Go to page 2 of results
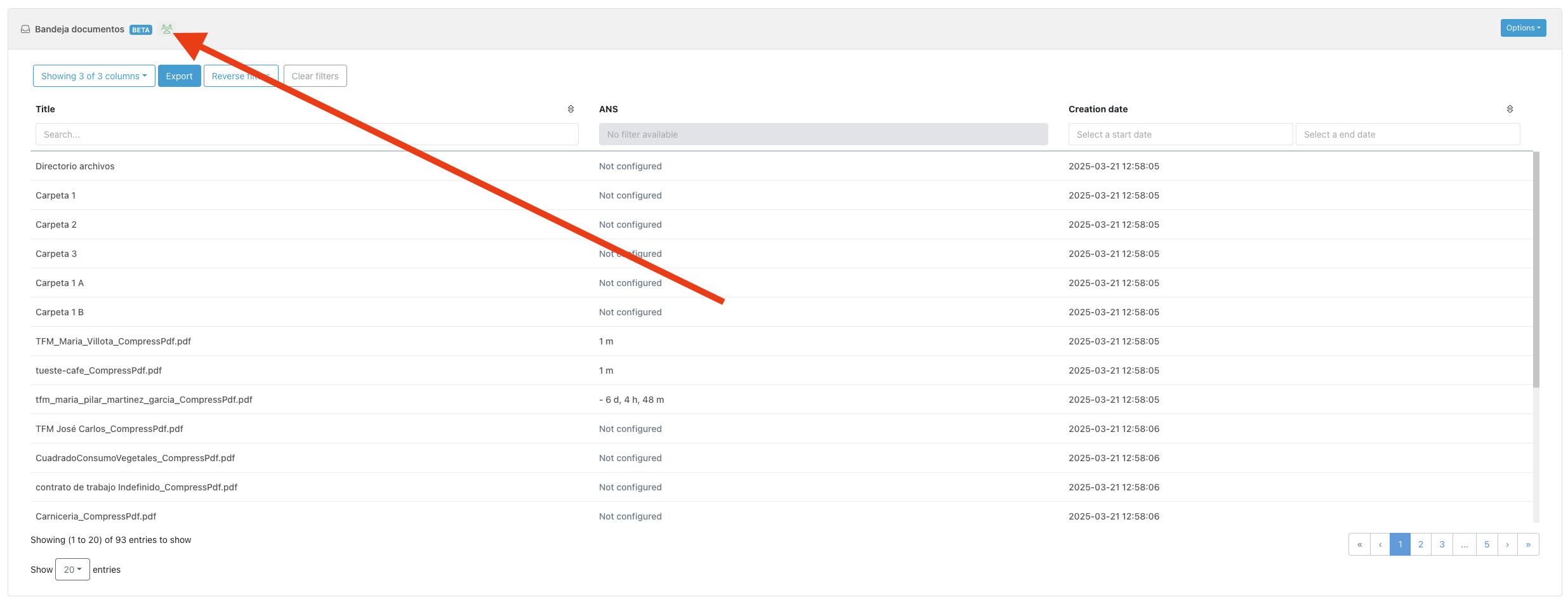Image resolution: width=1568 pixels, height=602 pixels. point(1421,544)
